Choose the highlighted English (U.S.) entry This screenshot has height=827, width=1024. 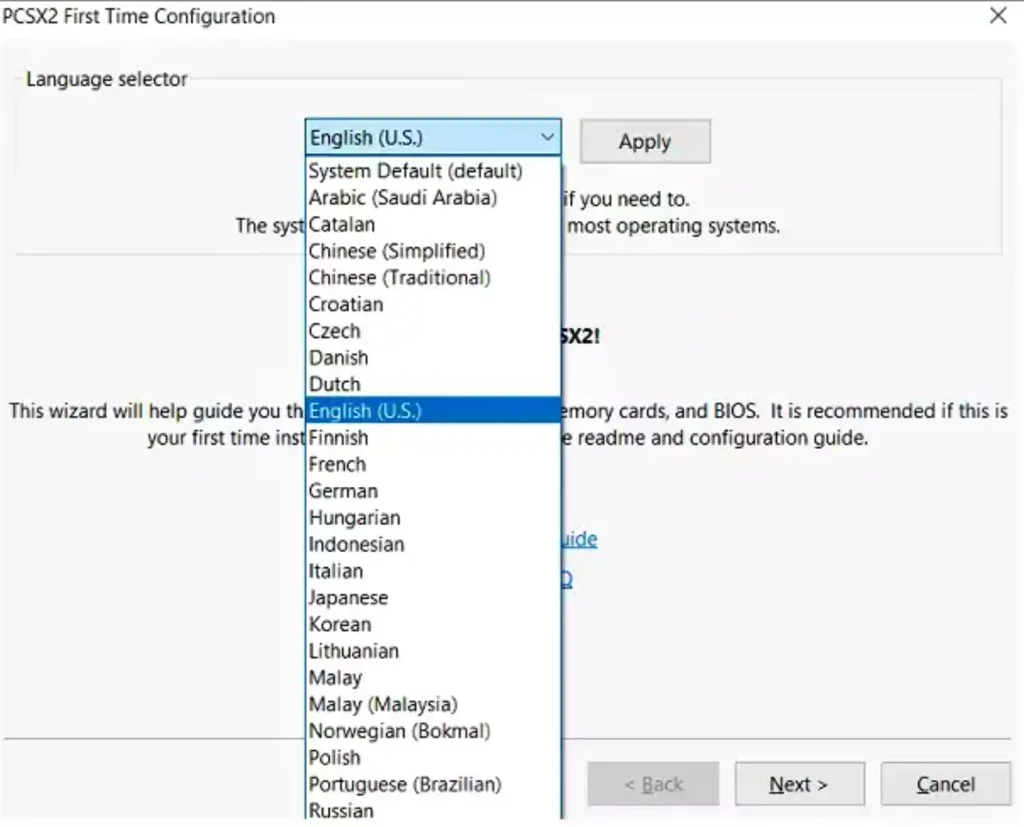tap(365, 411)
